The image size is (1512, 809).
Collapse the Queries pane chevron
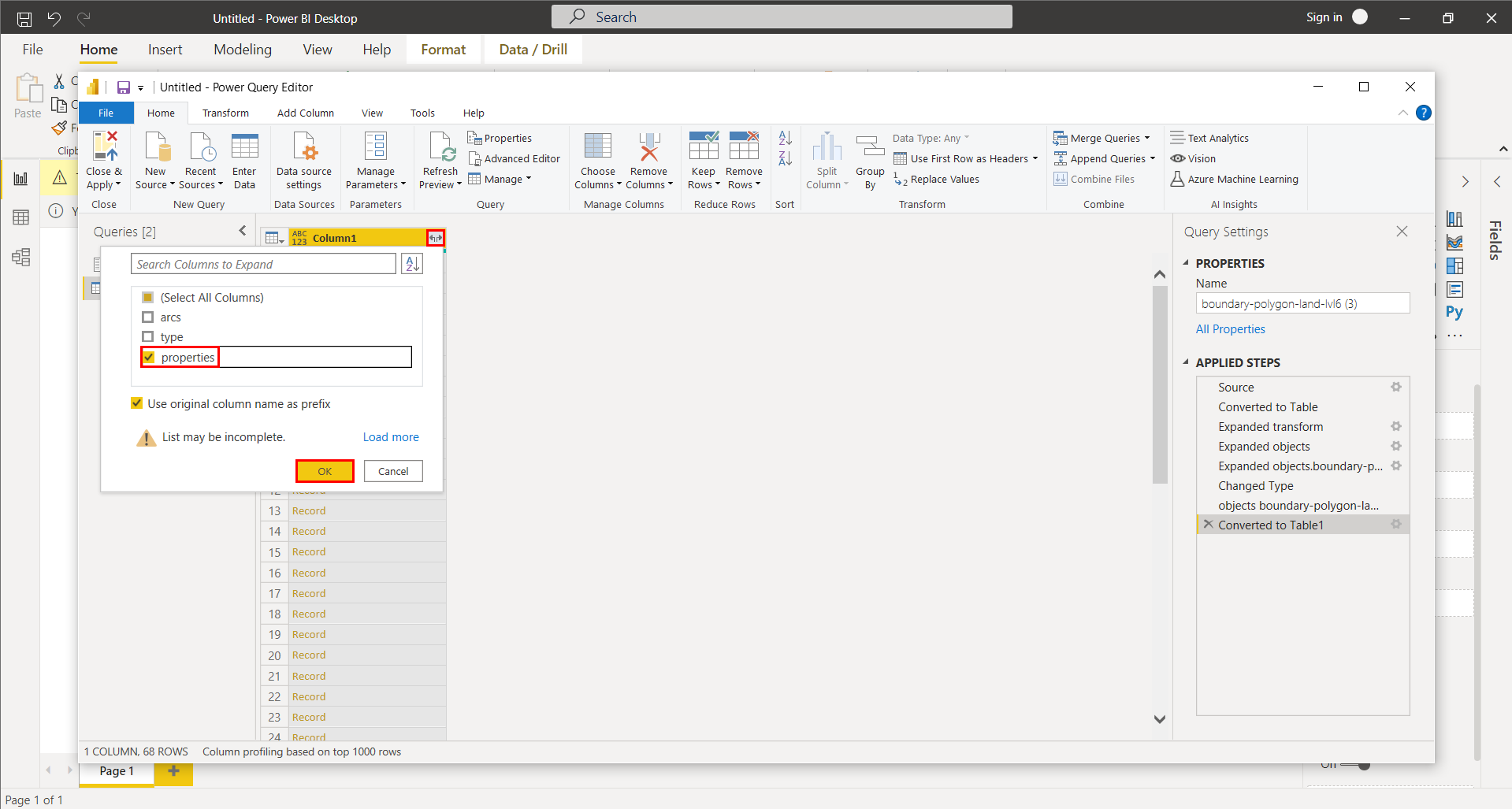[242, 231]
